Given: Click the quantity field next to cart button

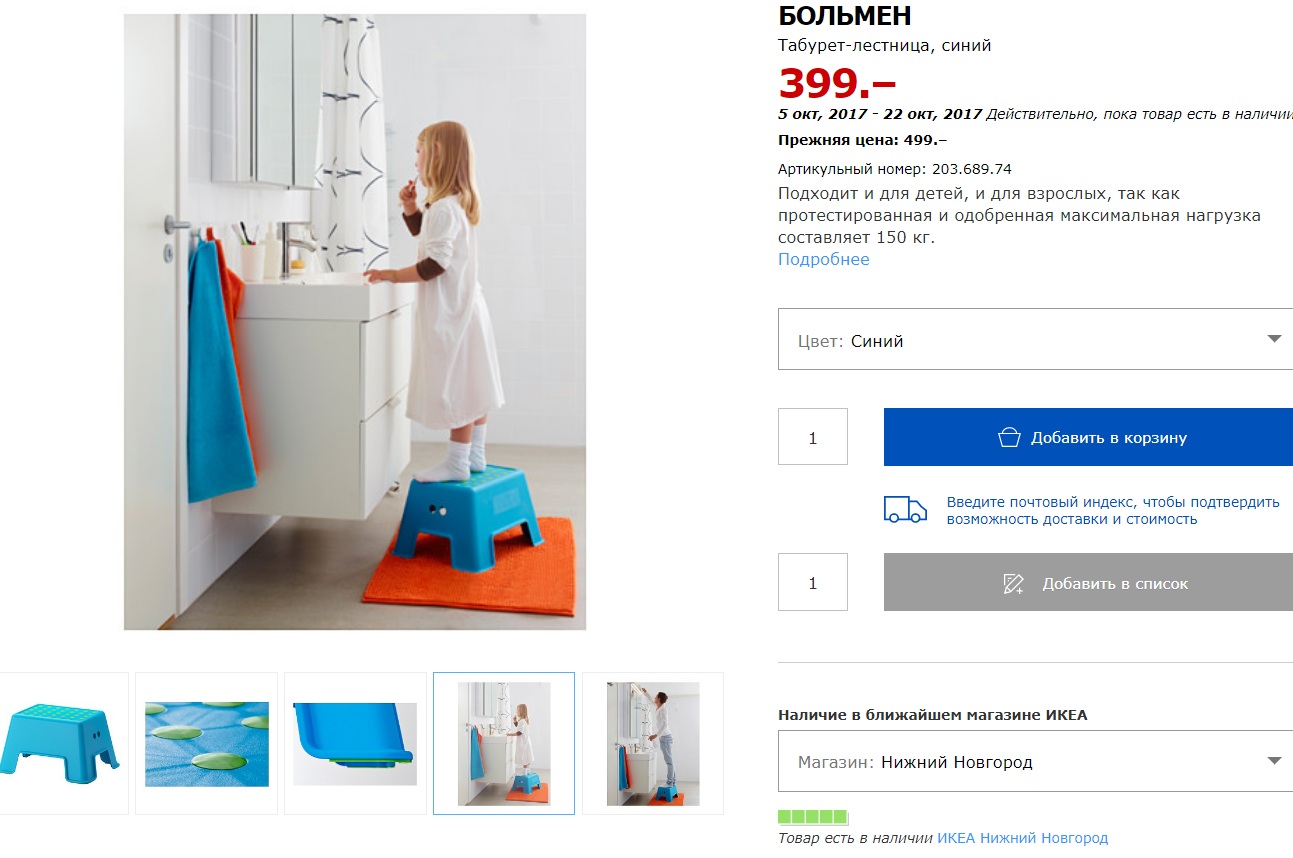Looking at the screenshot, I should pyautogui.click(x=813, y=437).
